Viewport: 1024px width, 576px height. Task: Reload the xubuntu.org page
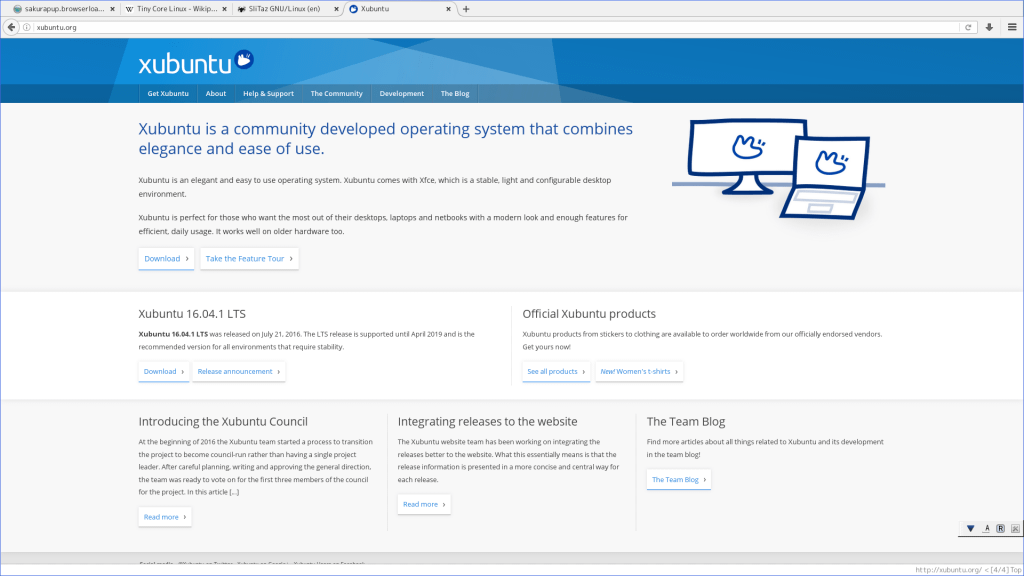click(x=968, y=27)
